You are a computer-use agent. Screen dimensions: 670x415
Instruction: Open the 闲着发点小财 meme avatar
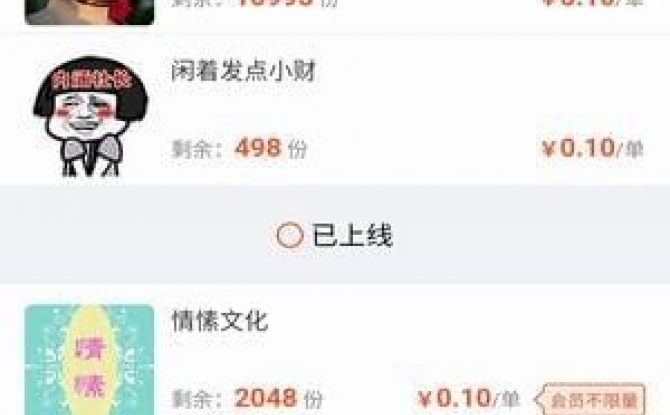point(91,116)
